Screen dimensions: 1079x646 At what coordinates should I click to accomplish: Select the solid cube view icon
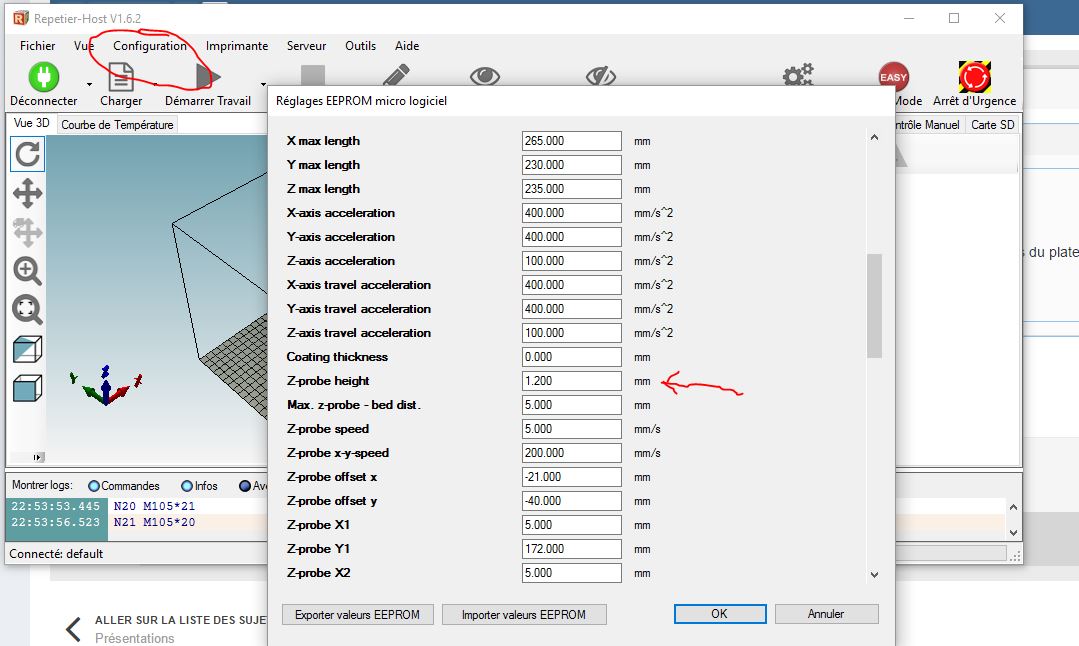coord(28,388)
